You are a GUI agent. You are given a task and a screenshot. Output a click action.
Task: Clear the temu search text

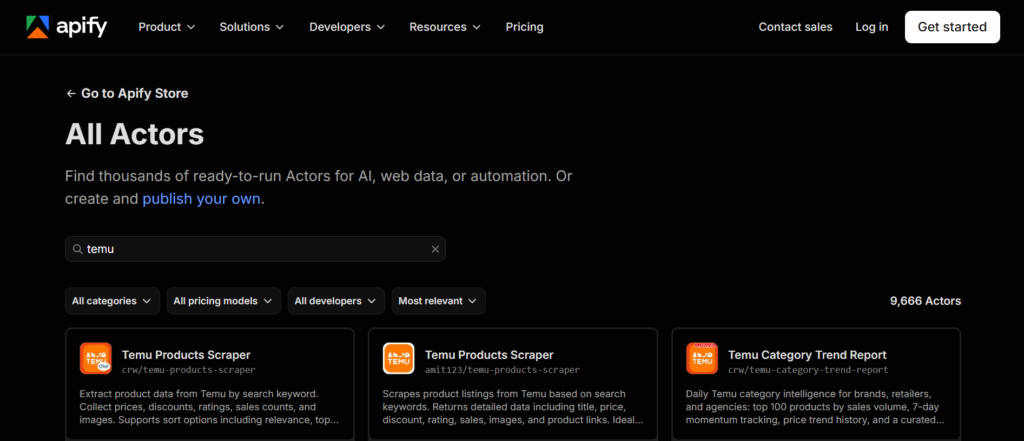pyautogui.click(x=436, y=249)
